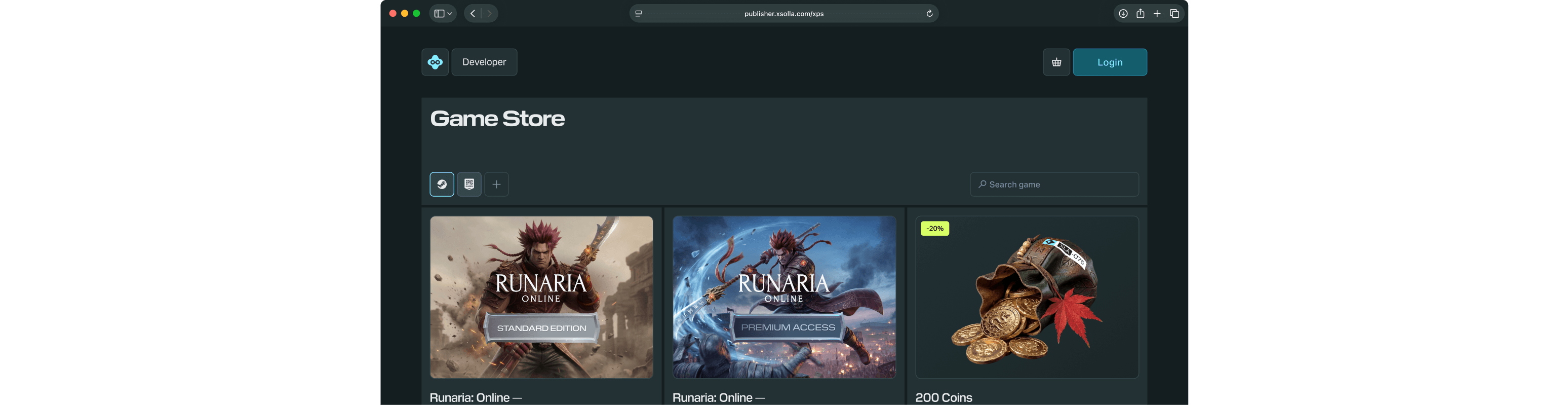Click the page settings icon in address bar
1568x405 pixels.
coord(639,13)
